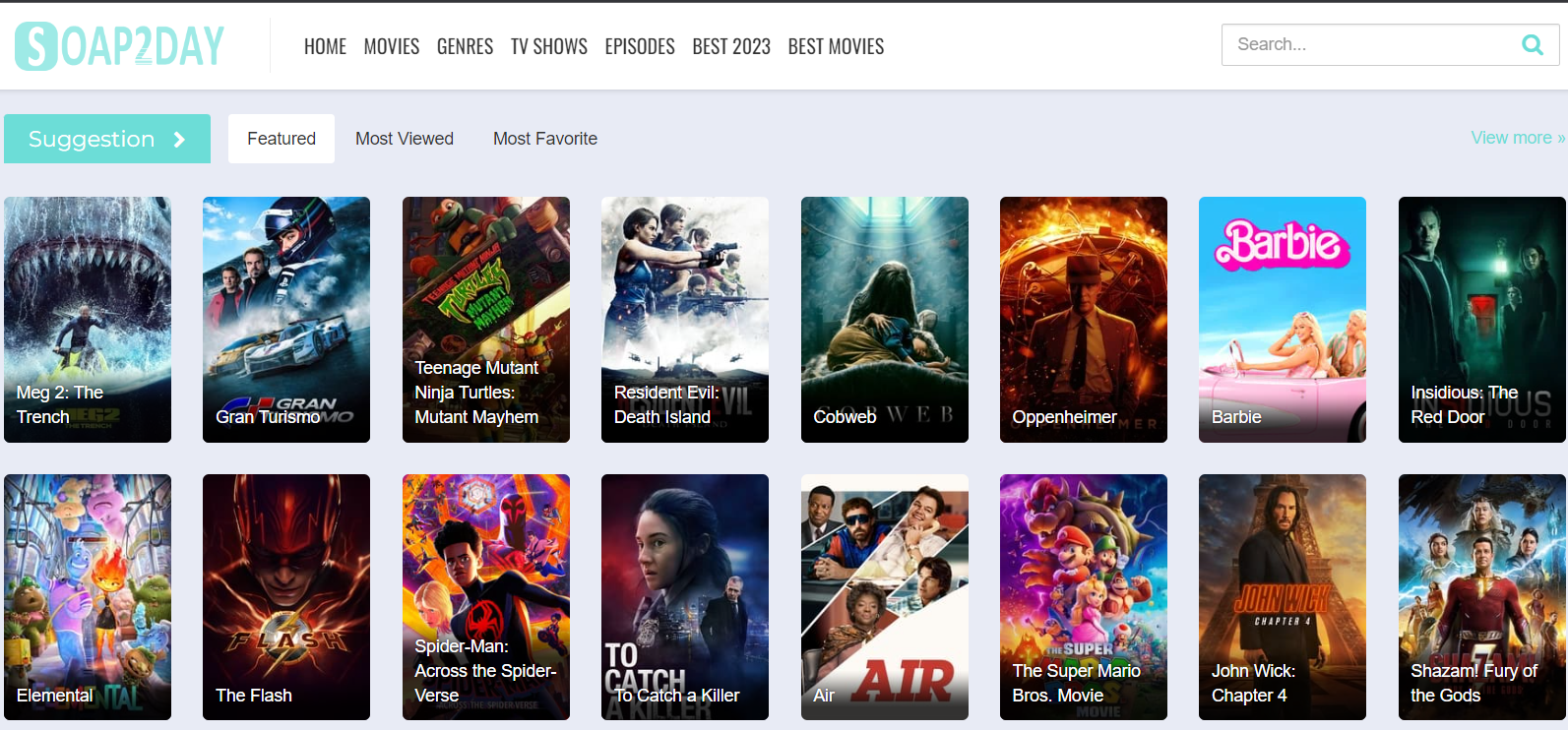Screen dimensions: 1568x730
Task: Open the MOVIES menu item
Action: 392,46
